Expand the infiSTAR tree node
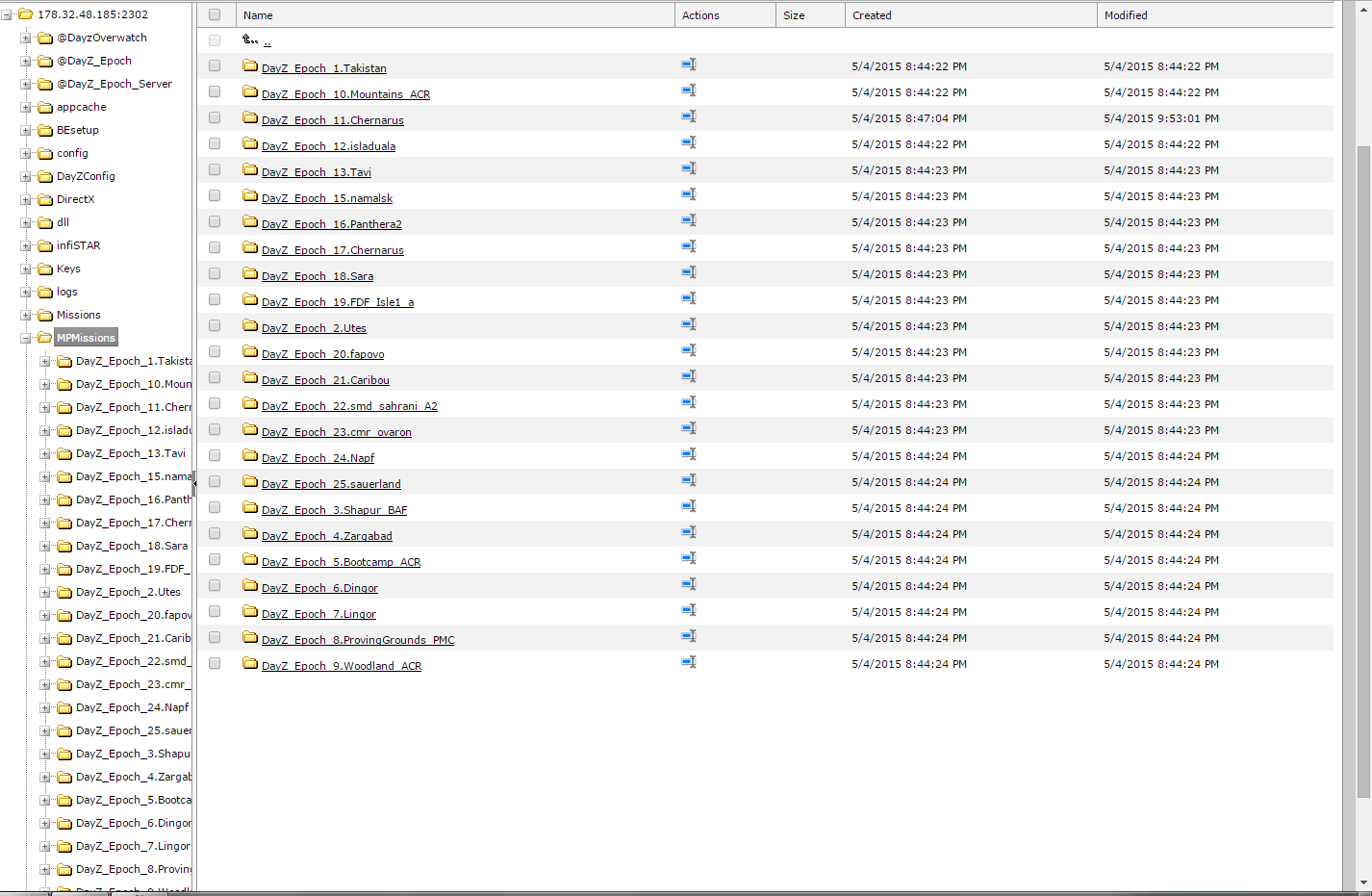This screenshot has width=1372, height=896. click(26, 245)
